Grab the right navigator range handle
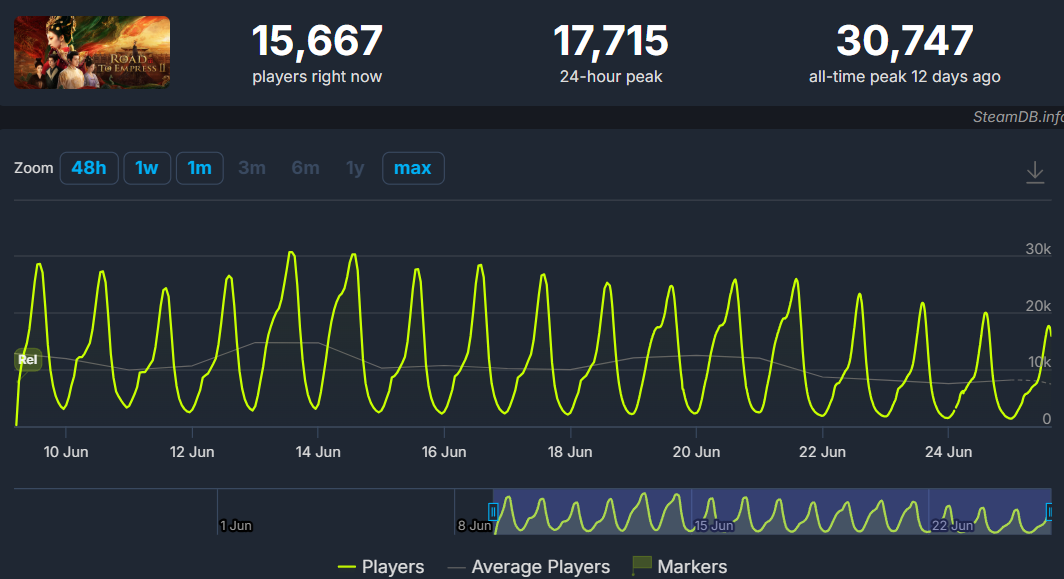The width and height of the screenshot is (1064, 579). [1050, 511]
